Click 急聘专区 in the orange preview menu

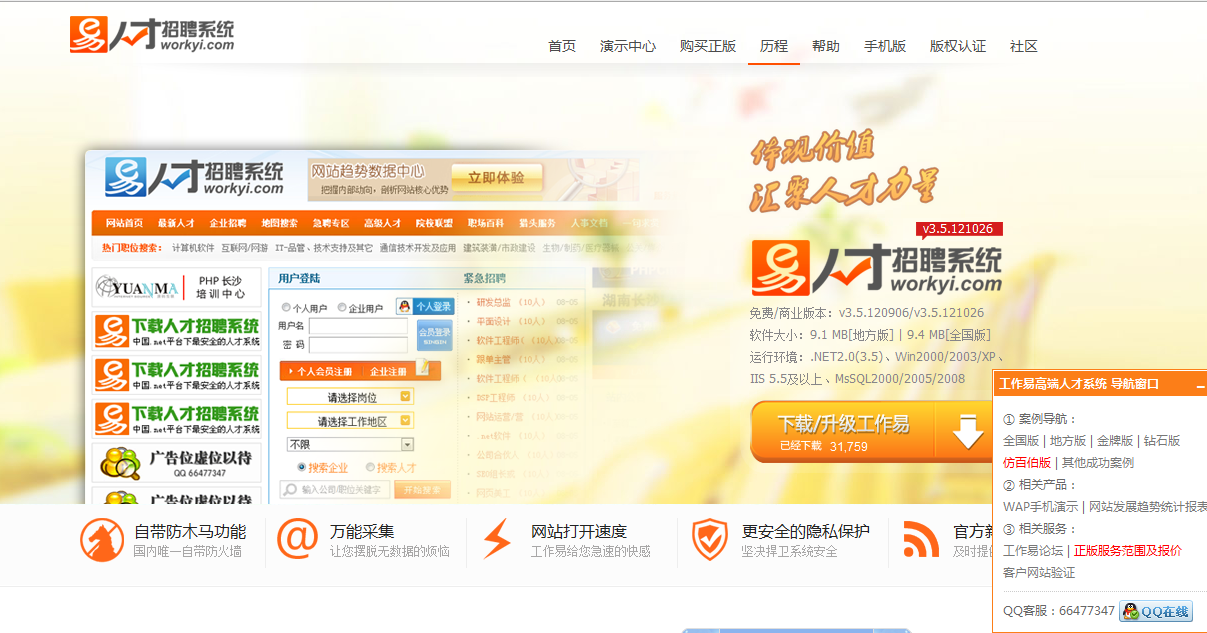tap(331, 222)
